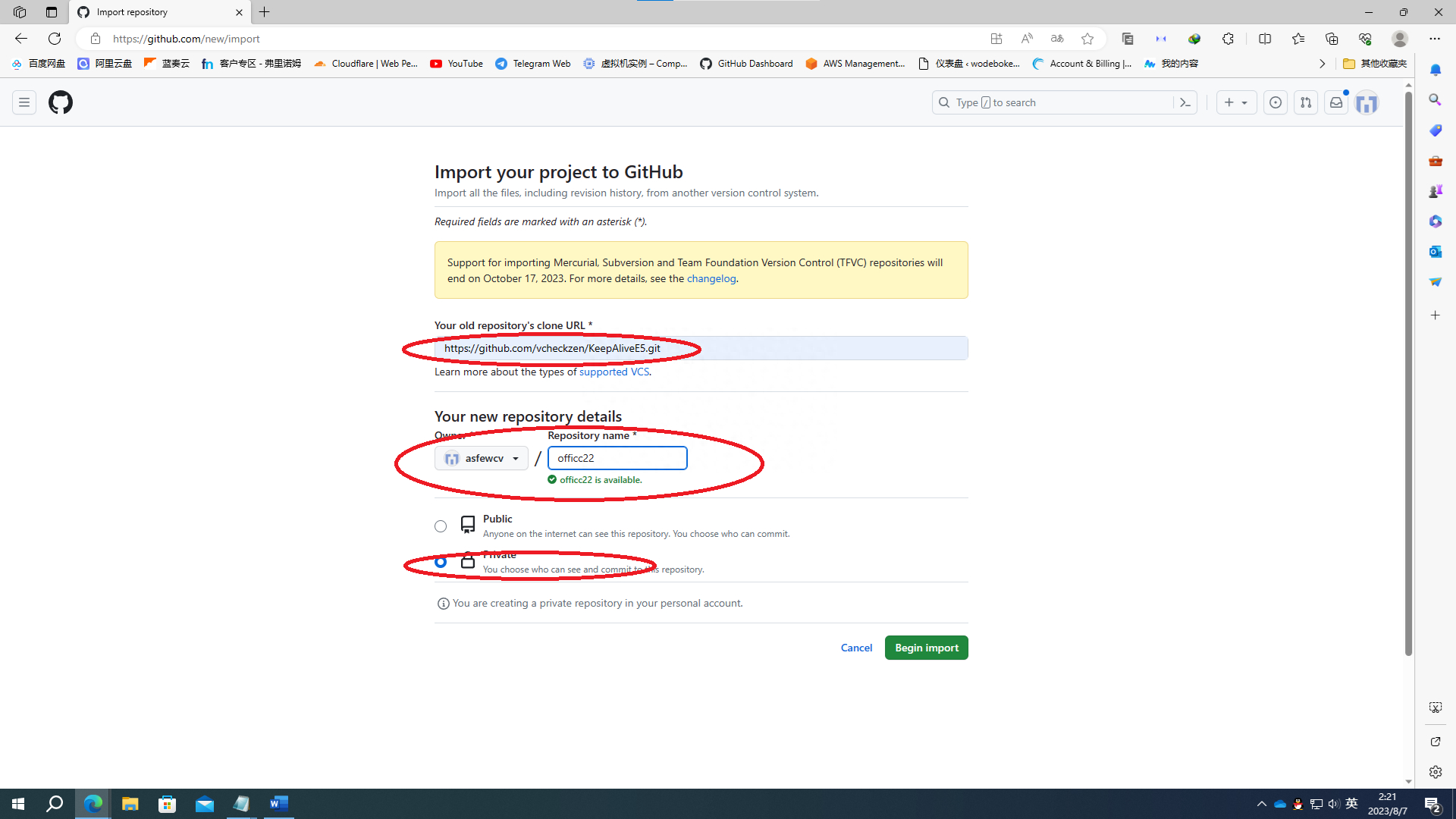Open the GitHub Dashboard bookmark
Image resolution: width=1456 pixels, height=819 pixels.
pos(746,64)
